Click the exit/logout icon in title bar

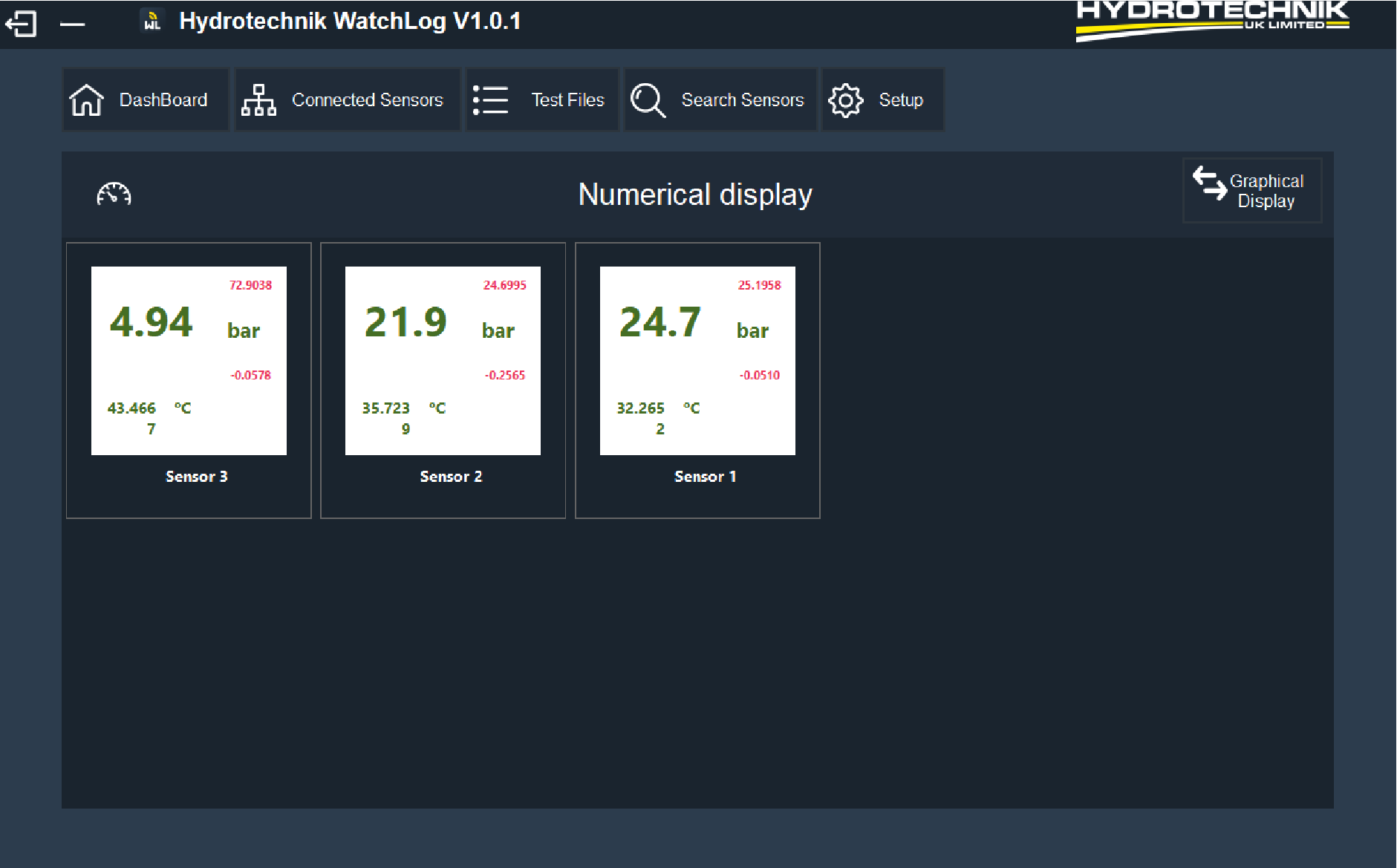click(x=21, y=24)
